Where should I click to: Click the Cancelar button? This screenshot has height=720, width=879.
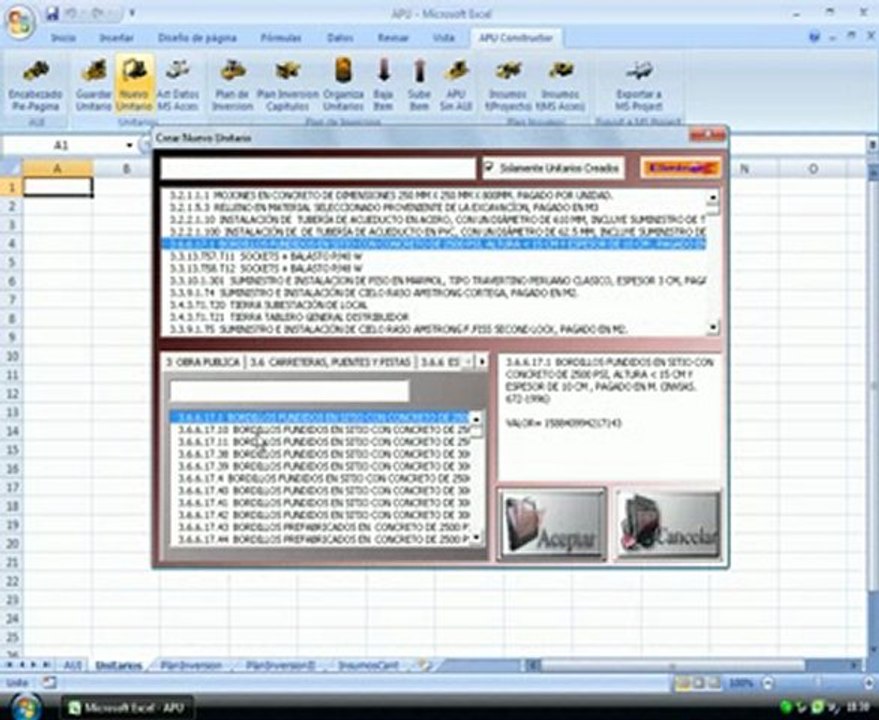coord(668,524)
